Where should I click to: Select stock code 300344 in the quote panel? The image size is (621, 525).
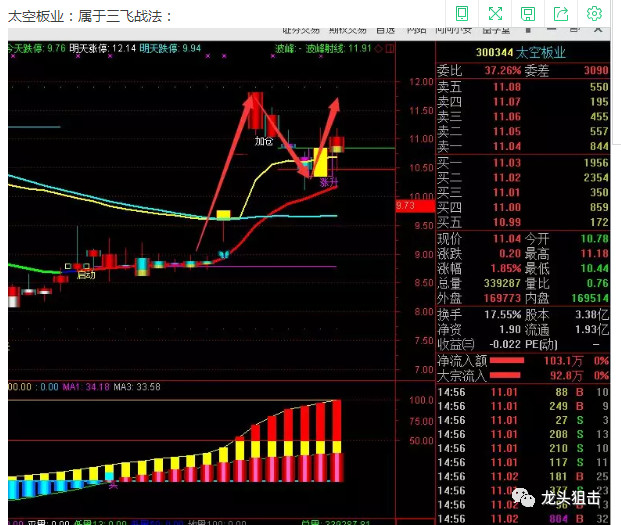pyautogui.click(x=494, y=52)
